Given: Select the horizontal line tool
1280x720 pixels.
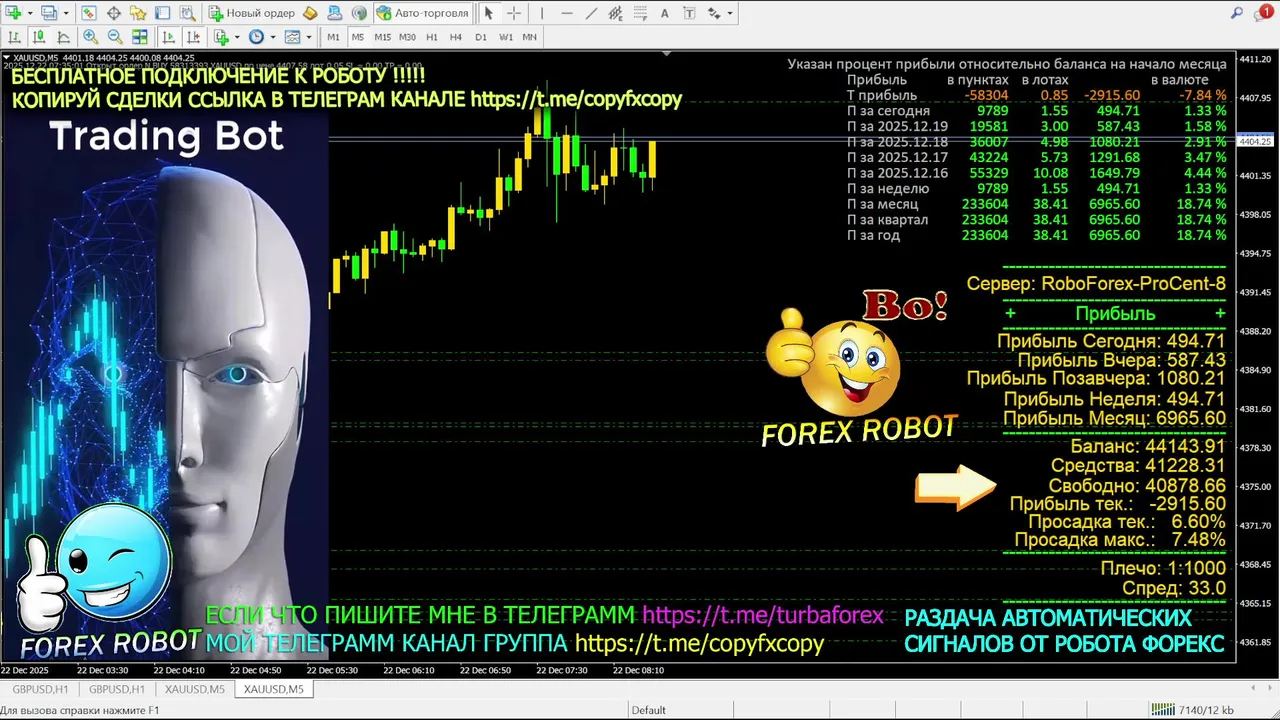Looking at the screenshot, I should (x=567, y=13).
